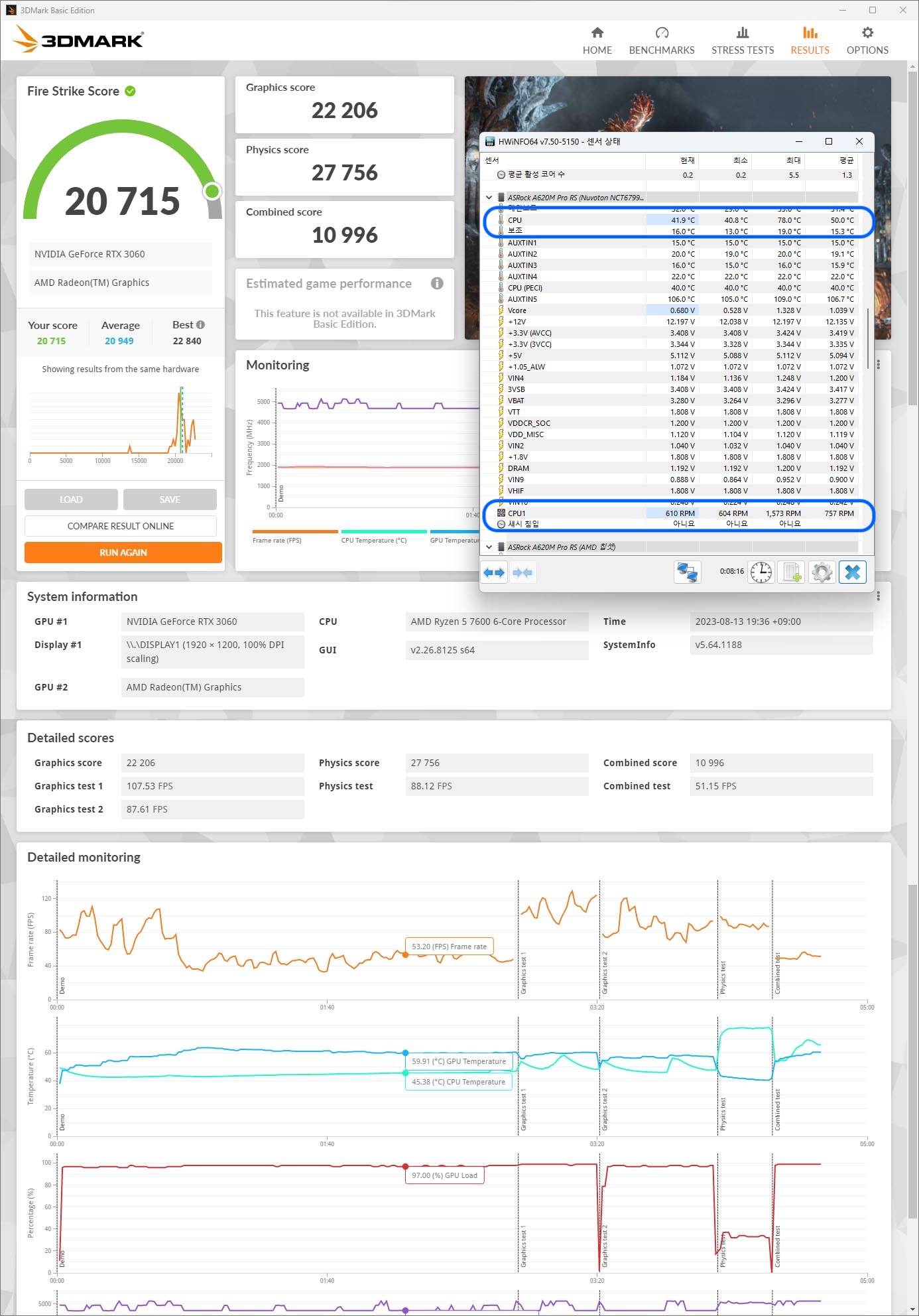This screenshot has height=1316, width=919.
Task: Click COMPARE RESULT ONLINE
Action: (121, 526)
